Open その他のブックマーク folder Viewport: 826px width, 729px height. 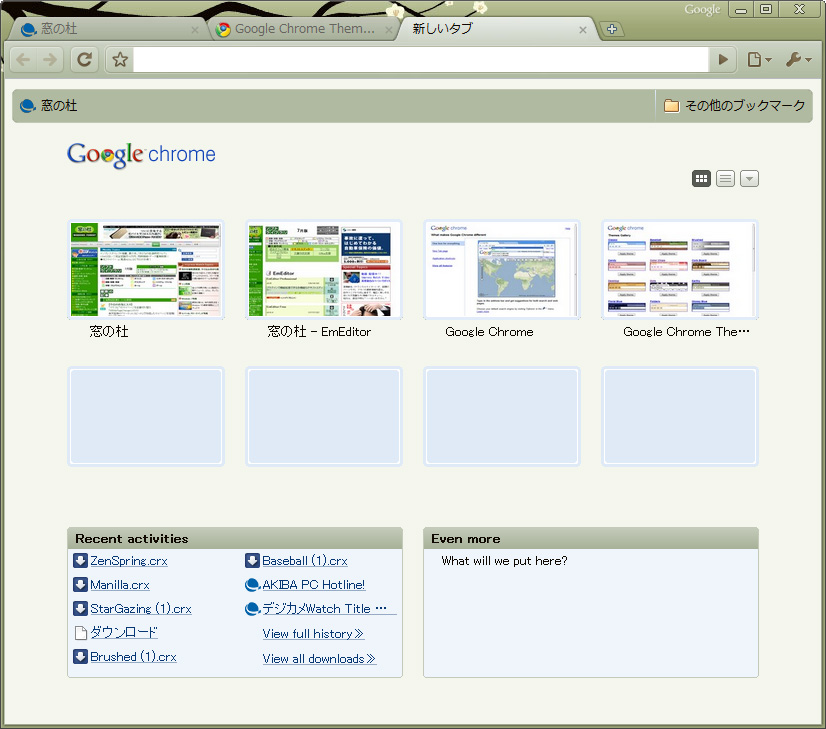pos(734,106)
